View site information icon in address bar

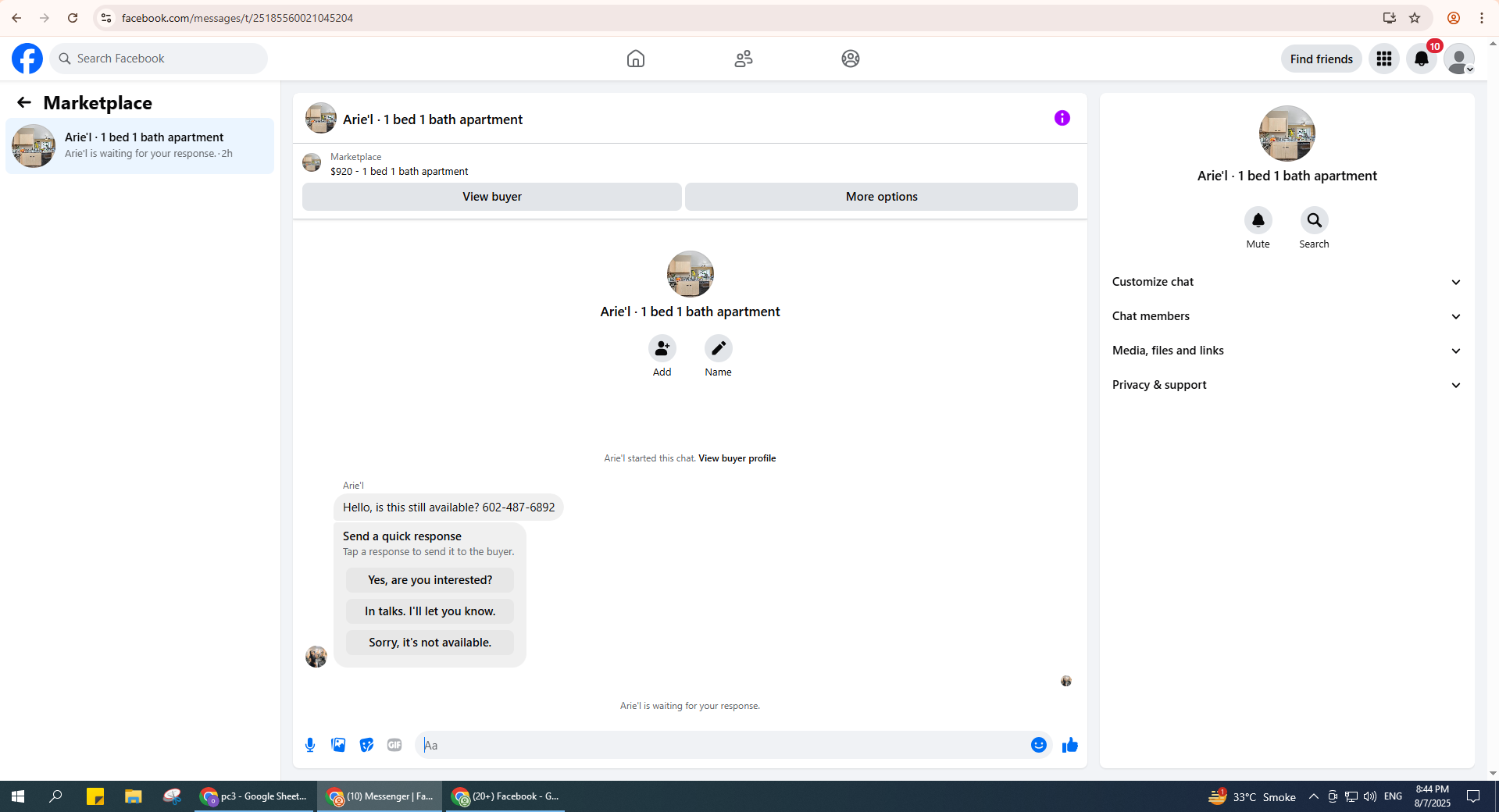click(x=106, y=18)
